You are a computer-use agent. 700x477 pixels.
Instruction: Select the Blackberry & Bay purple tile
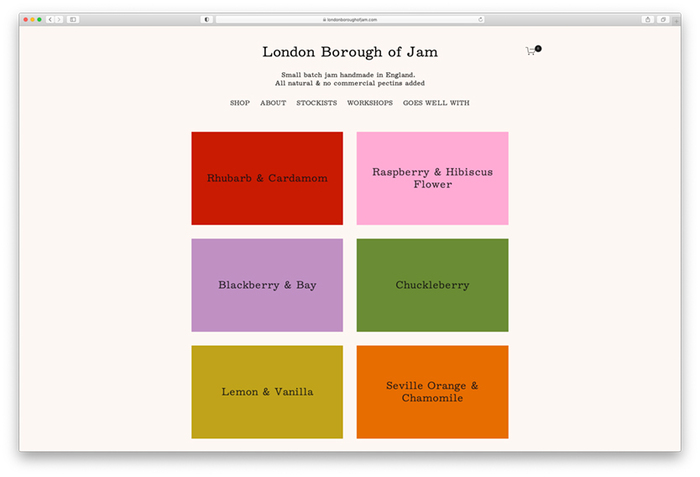pos(267,285)
